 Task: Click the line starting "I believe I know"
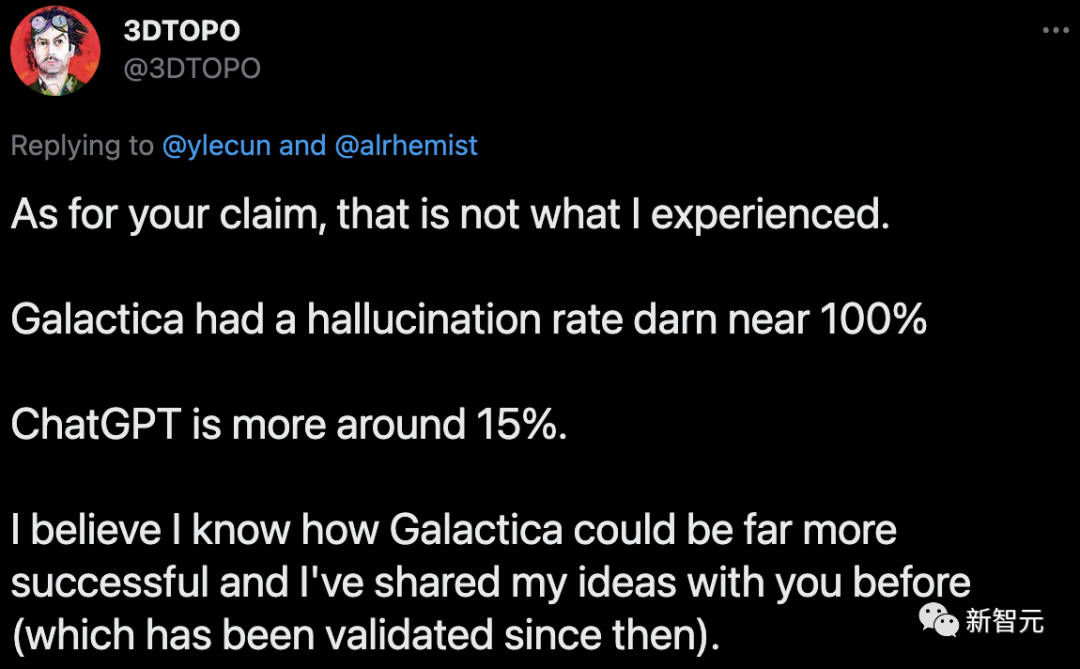coord(453,530)
